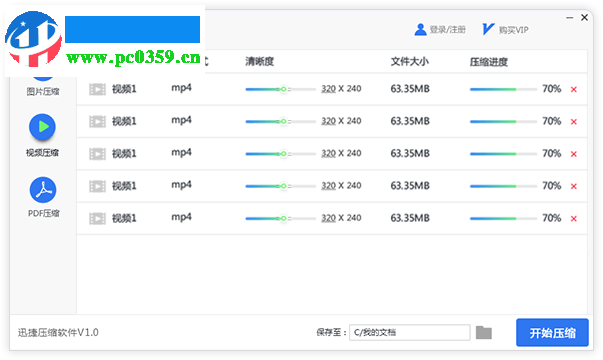Screen dimensions: 603x360
Task: Minimize the compression software window
Action: (x=570, y=18)
